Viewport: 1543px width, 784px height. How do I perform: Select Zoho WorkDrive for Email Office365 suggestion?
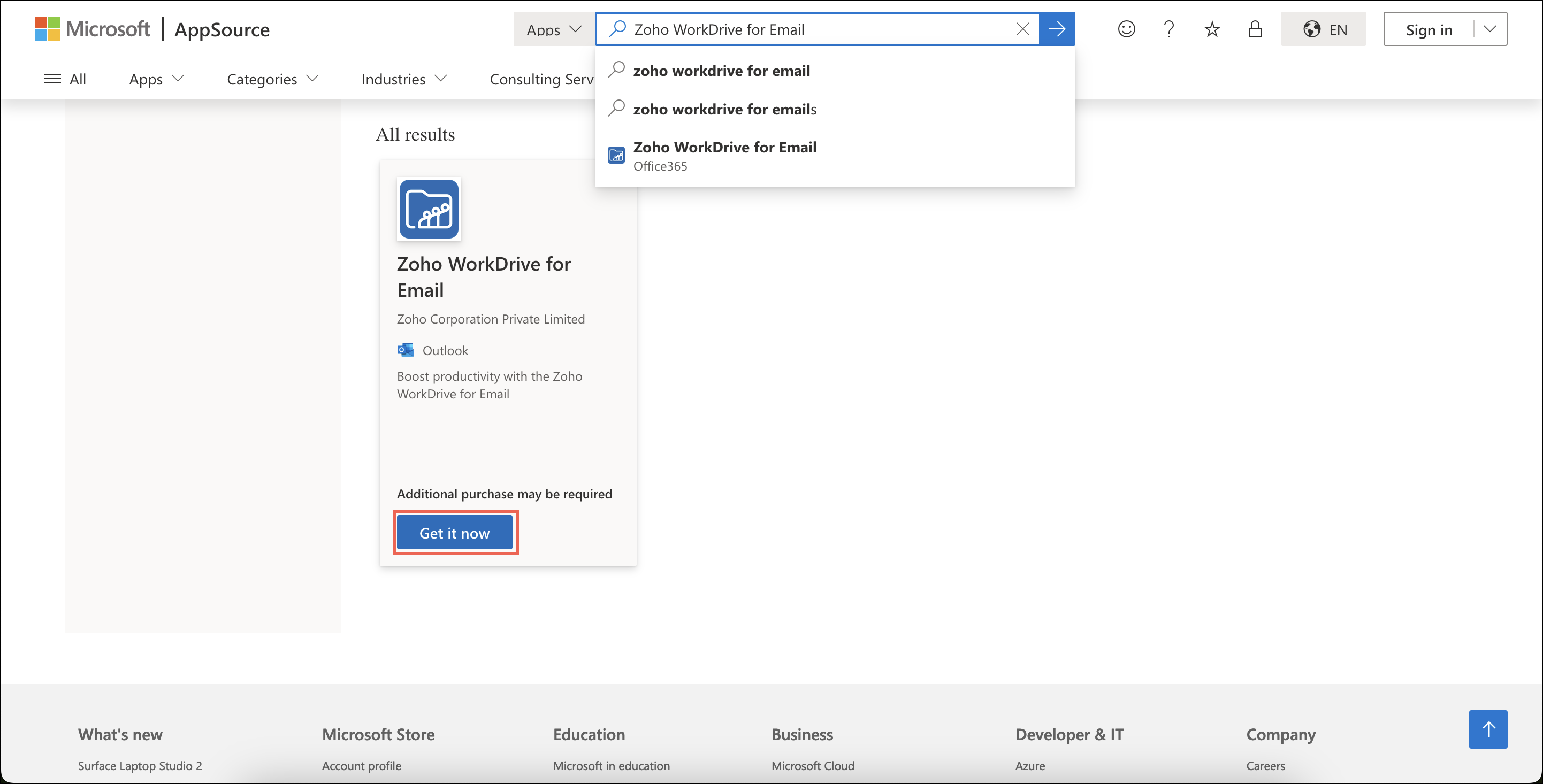[724, 156]
